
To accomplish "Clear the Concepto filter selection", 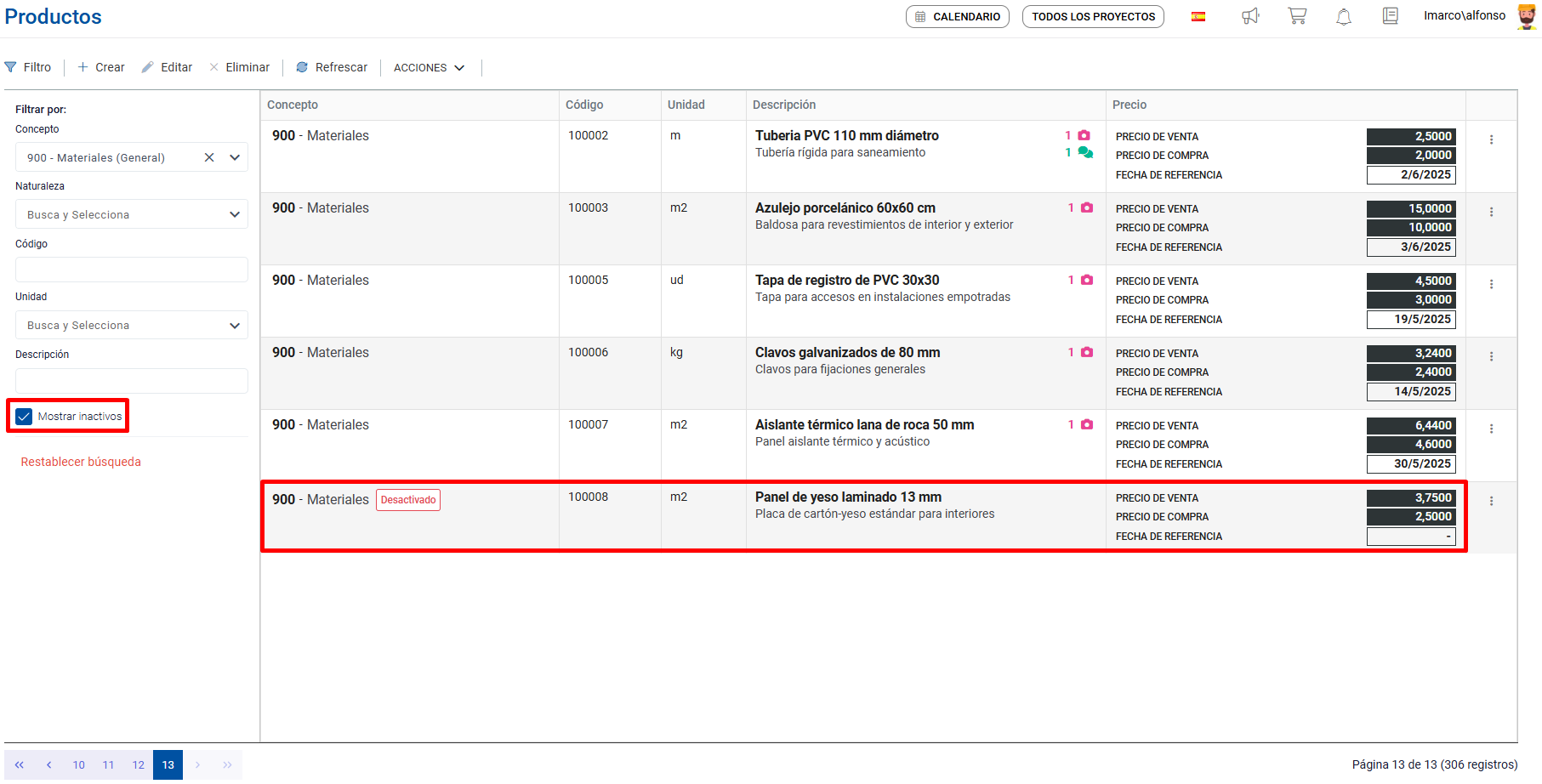I will [209, 157].
